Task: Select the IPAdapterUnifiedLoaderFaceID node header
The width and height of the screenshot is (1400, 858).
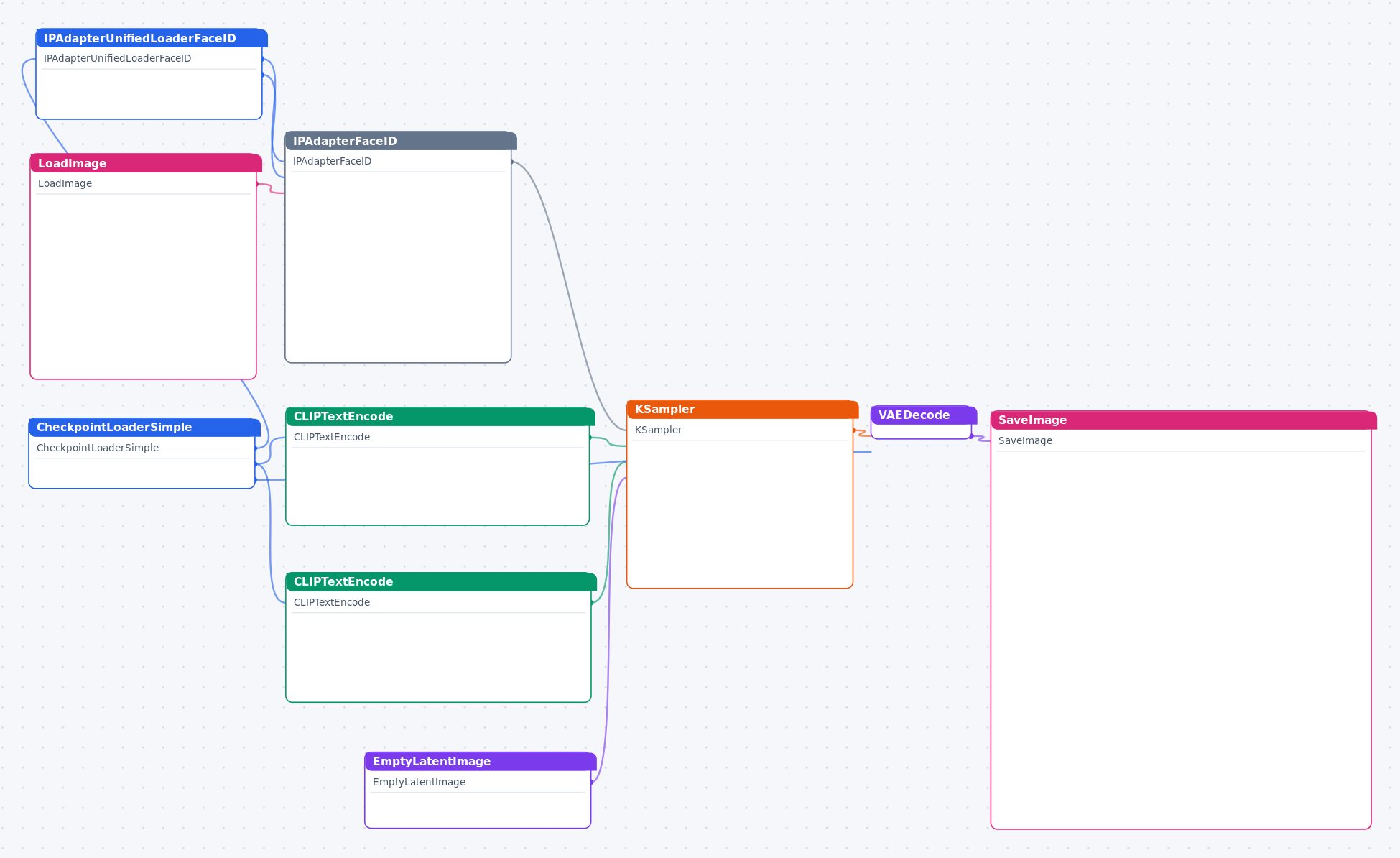Action: 152,38
